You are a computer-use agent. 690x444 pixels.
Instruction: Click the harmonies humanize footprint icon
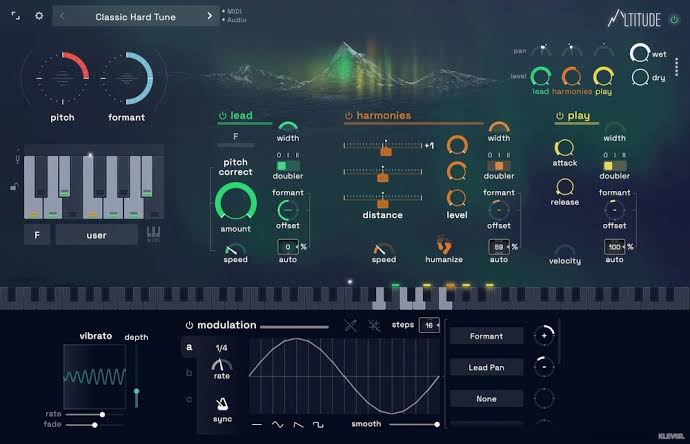tap(444, 245)
